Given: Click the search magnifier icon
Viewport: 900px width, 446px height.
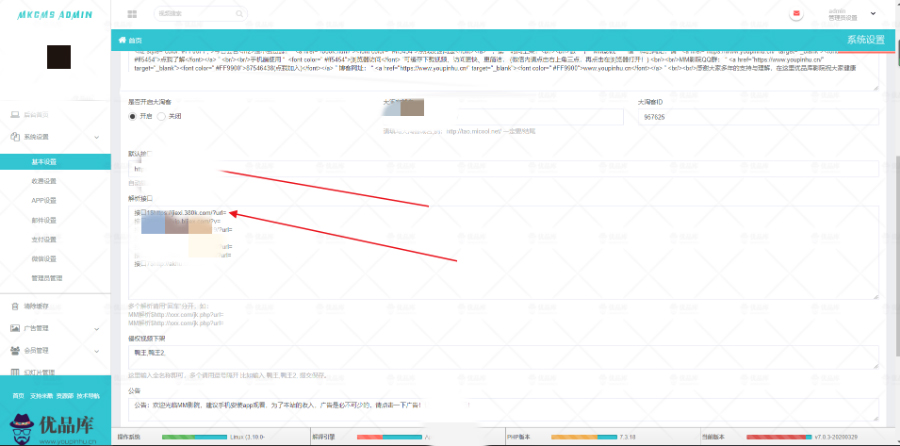Looking at the screenshot, I should 239,13.
